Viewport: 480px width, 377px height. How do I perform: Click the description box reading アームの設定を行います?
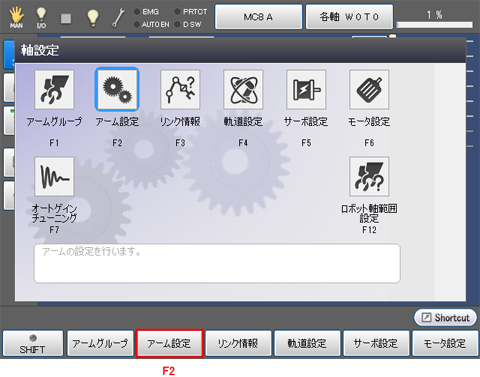click(217, 263)
